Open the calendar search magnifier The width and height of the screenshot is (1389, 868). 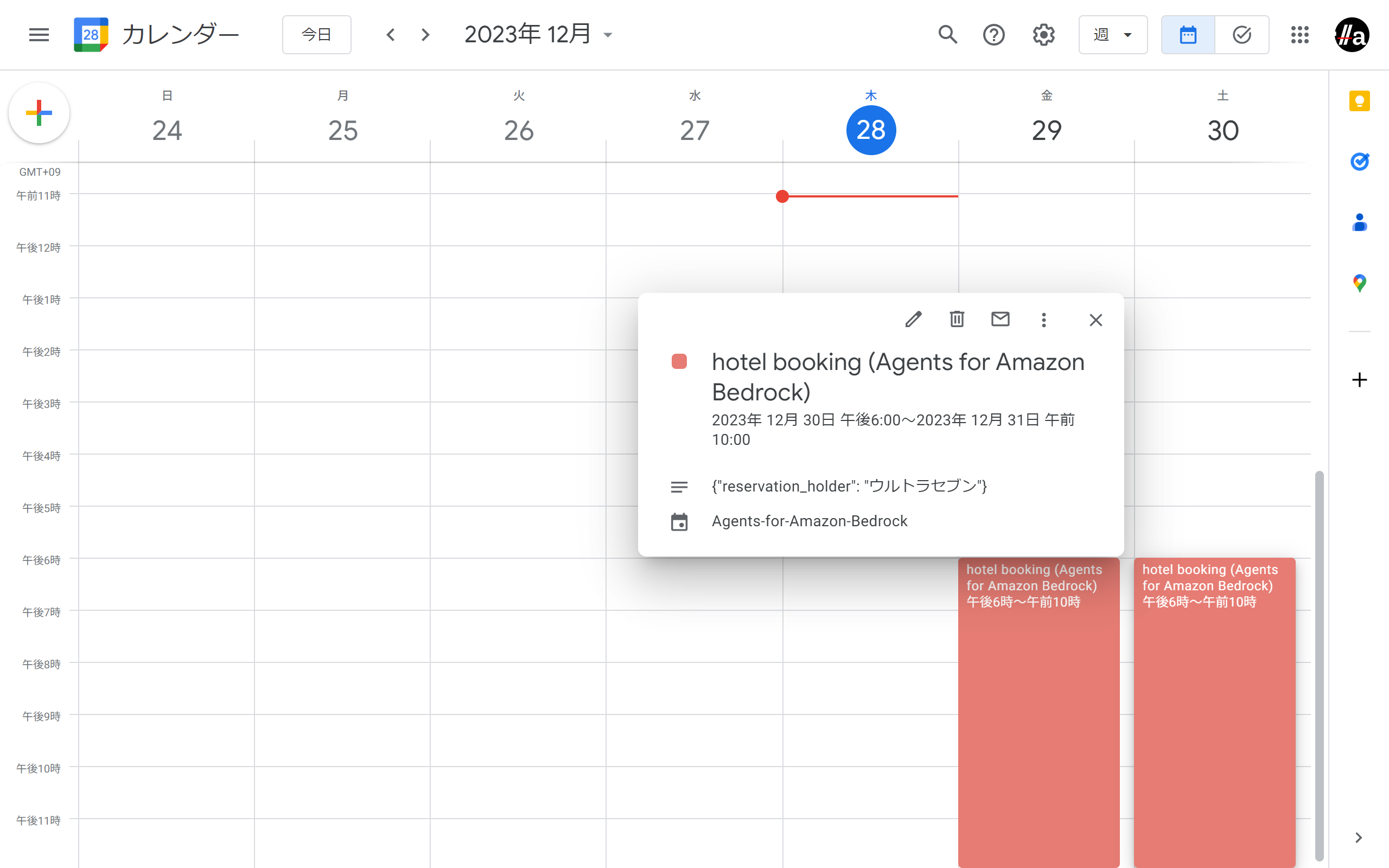click(x=947, y=35)
